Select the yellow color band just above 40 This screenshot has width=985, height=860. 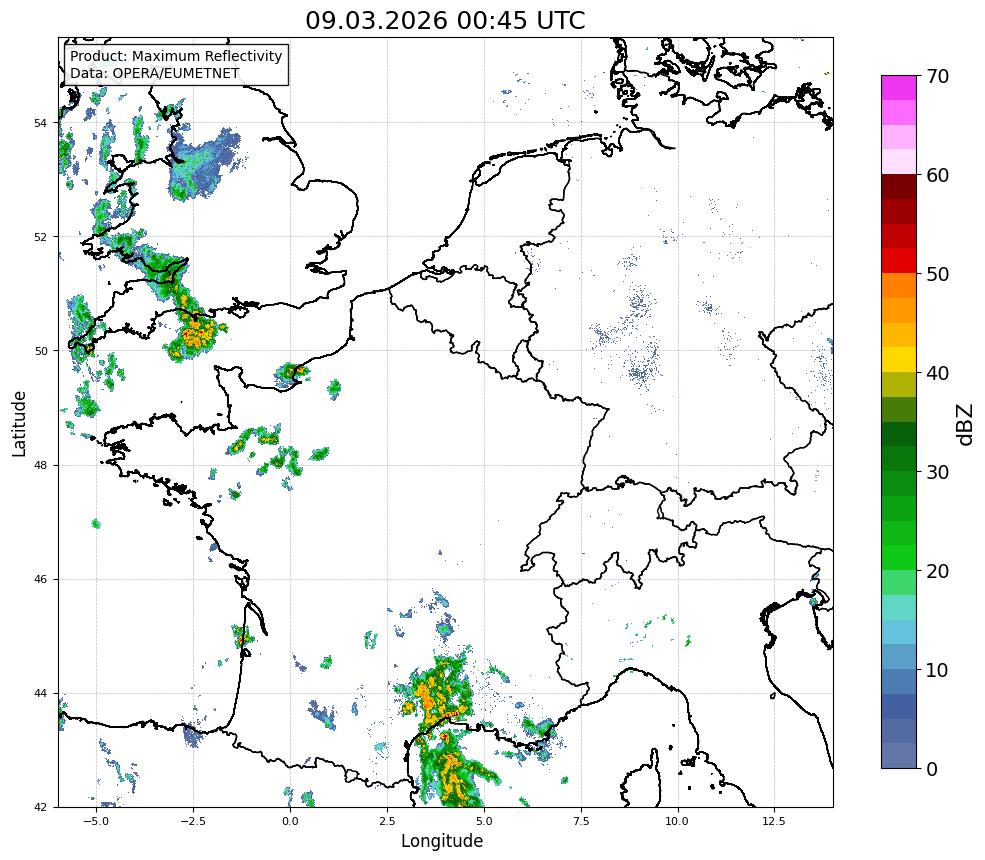point(899,359)
